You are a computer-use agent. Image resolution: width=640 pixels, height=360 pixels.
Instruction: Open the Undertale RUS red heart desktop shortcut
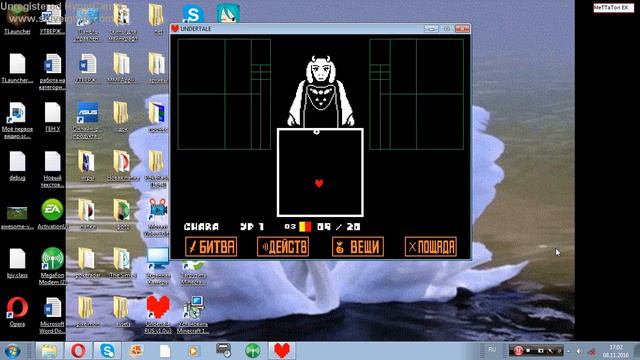[158, 314]
